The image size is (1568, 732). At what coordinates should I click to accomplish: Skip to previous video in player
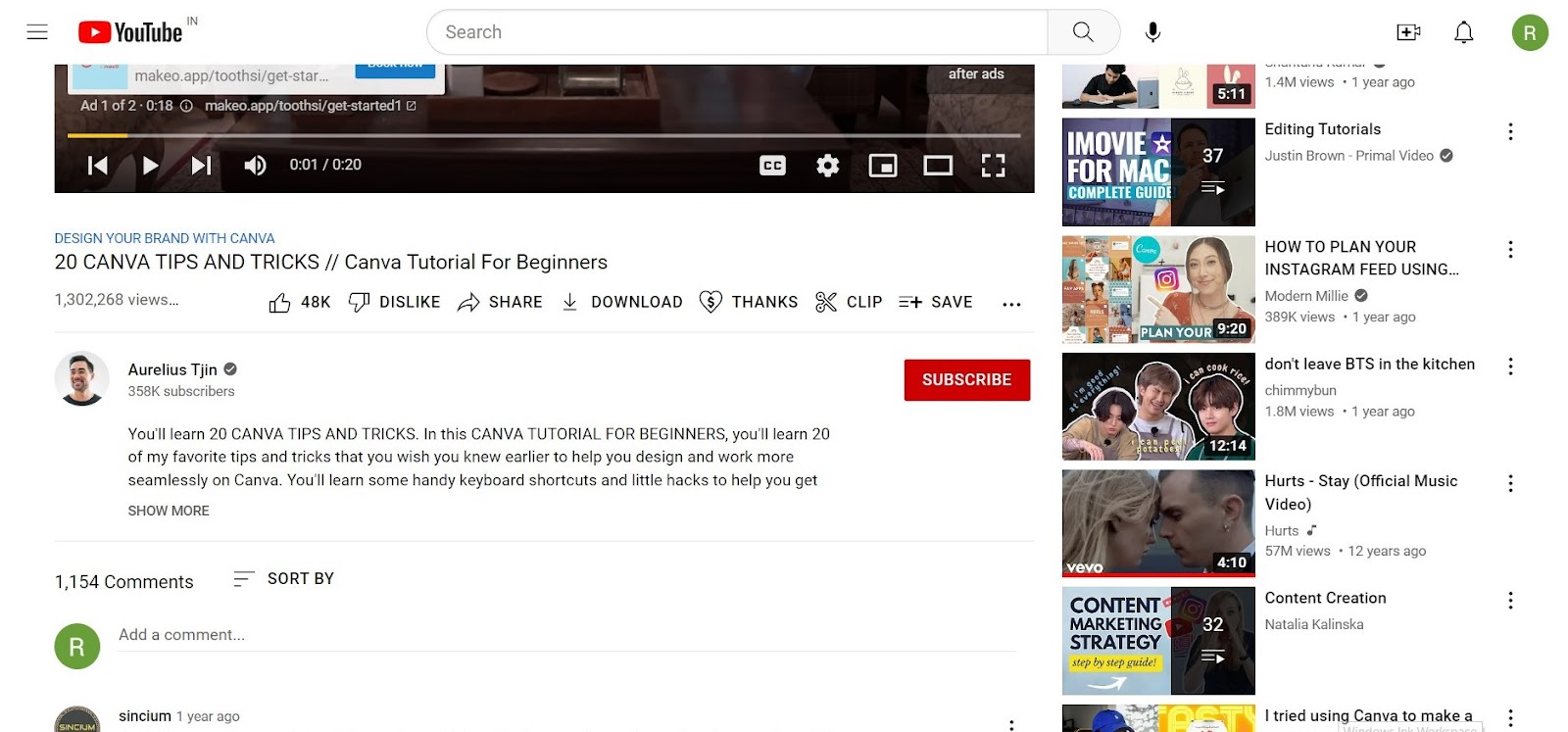pyautogui.click(x=97, y=166)
